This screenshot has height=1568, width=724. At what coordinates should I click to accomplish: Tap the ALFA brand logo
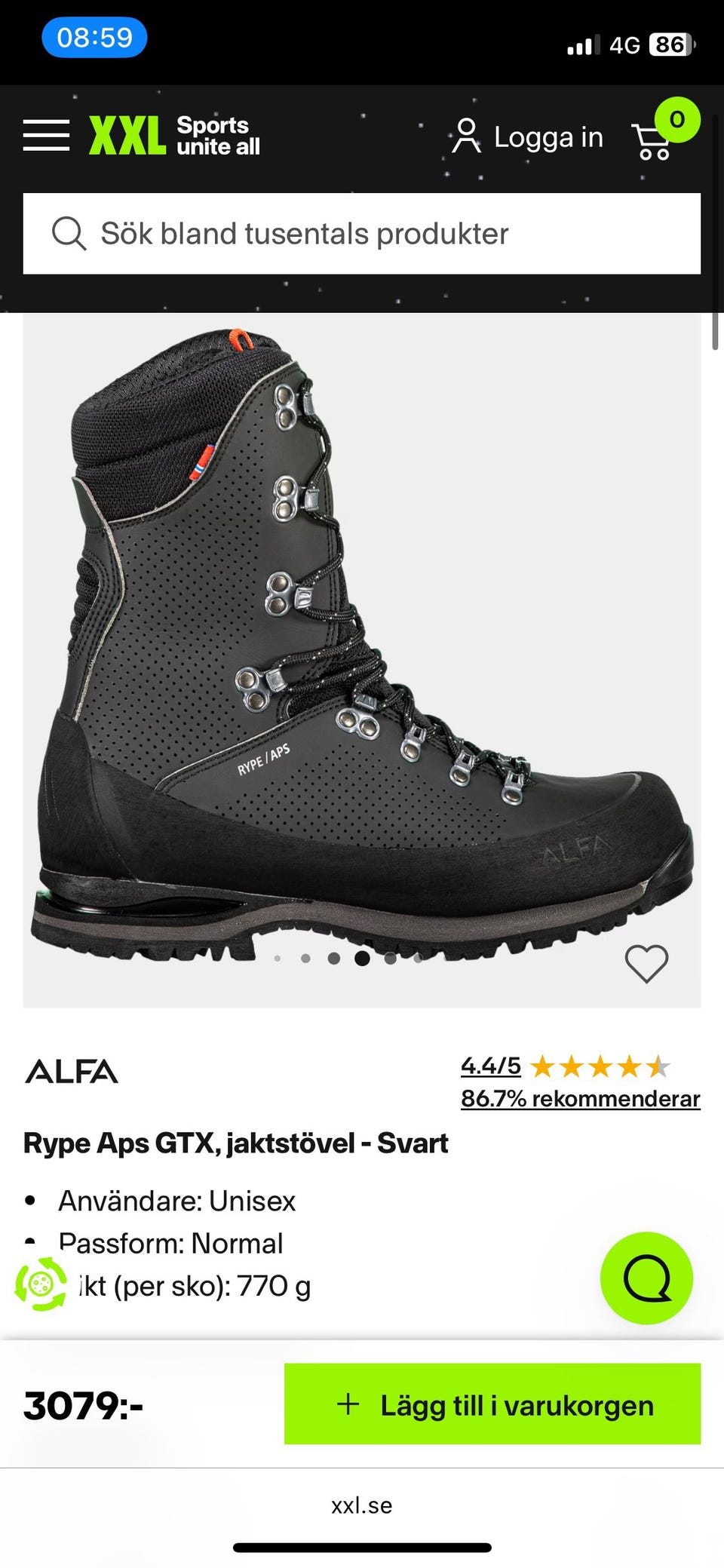pos(72,1071)
